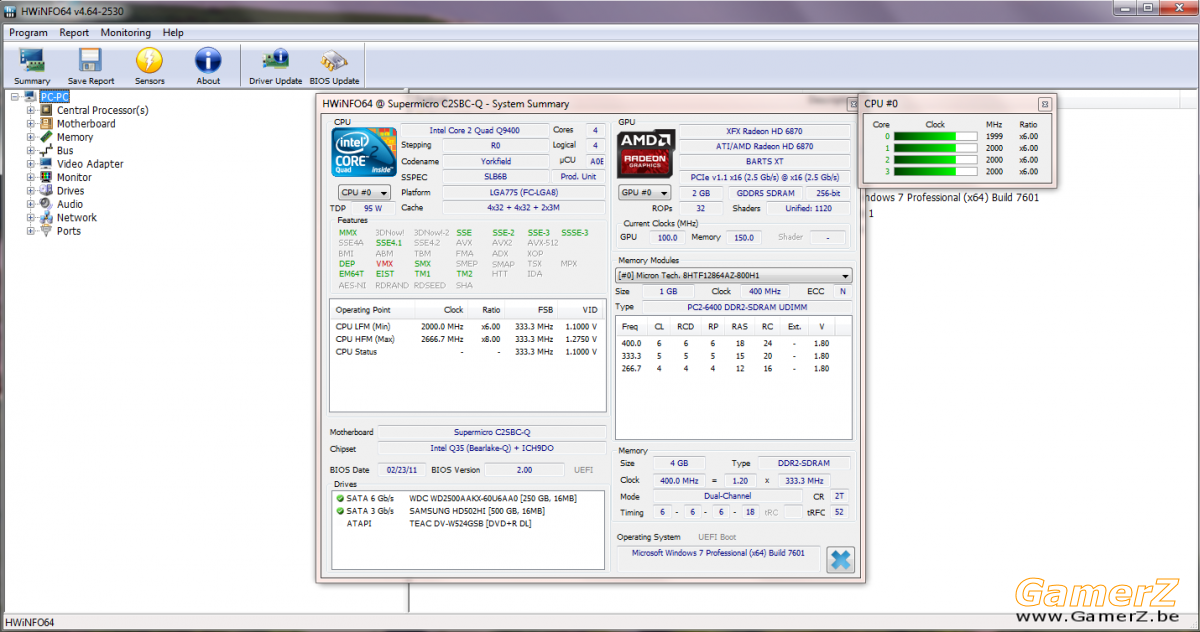This screenshot has width=1200, height=632.
Task: Open the CPU #0 selector dropdown
Action: coord(363,192)
